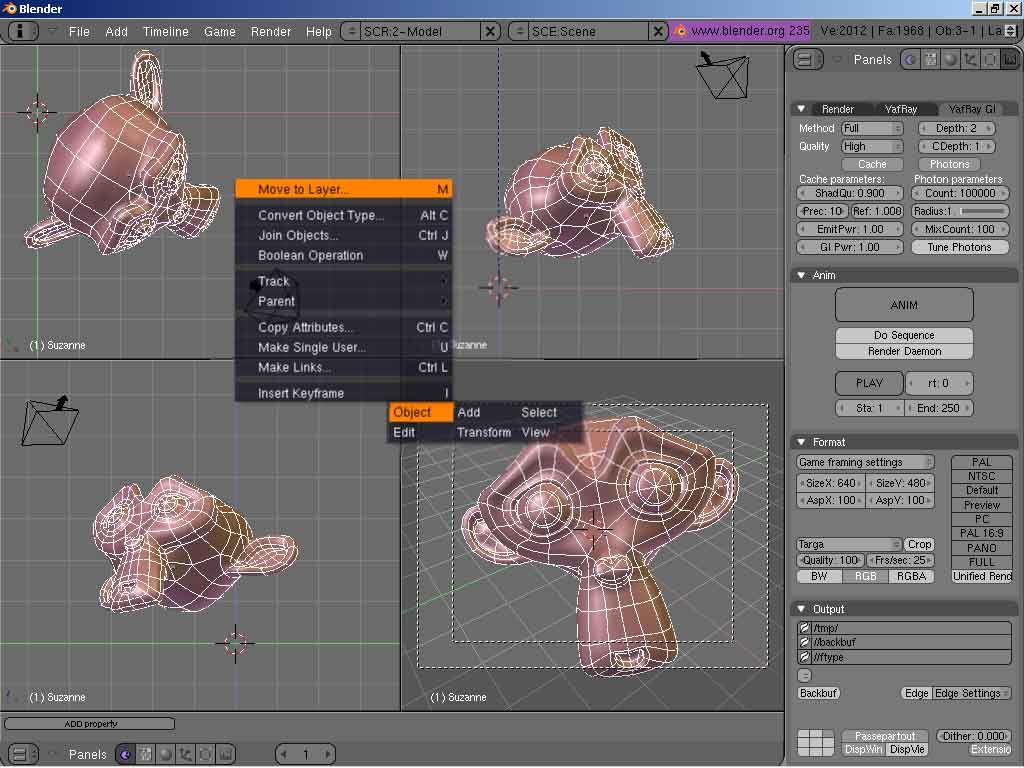Click the render window position grid in Output
This screenshot has width=1024, height=768.
pos(816,742)
